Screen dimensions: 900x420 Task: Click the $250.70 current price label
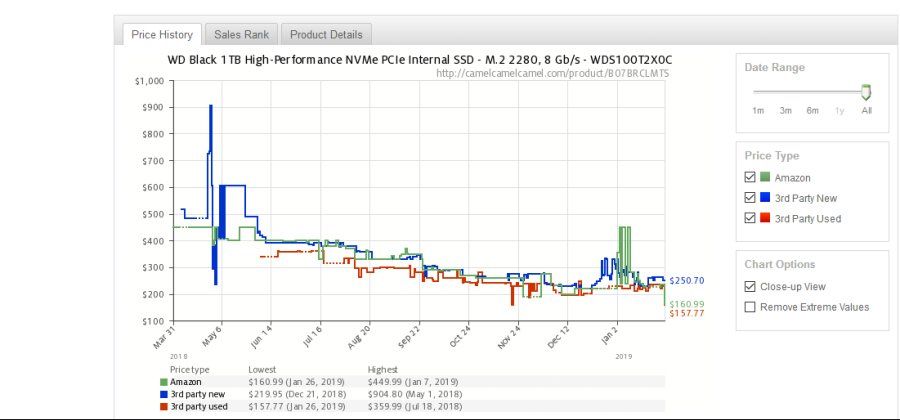[686, 281]
